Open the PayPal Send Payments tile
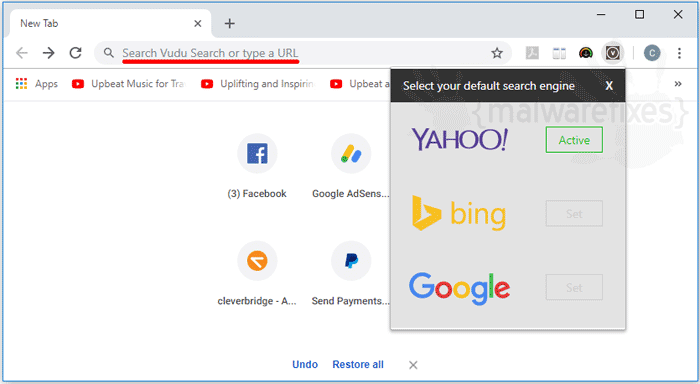This screenshot has height=384, width=700. [x=351, y=273]
